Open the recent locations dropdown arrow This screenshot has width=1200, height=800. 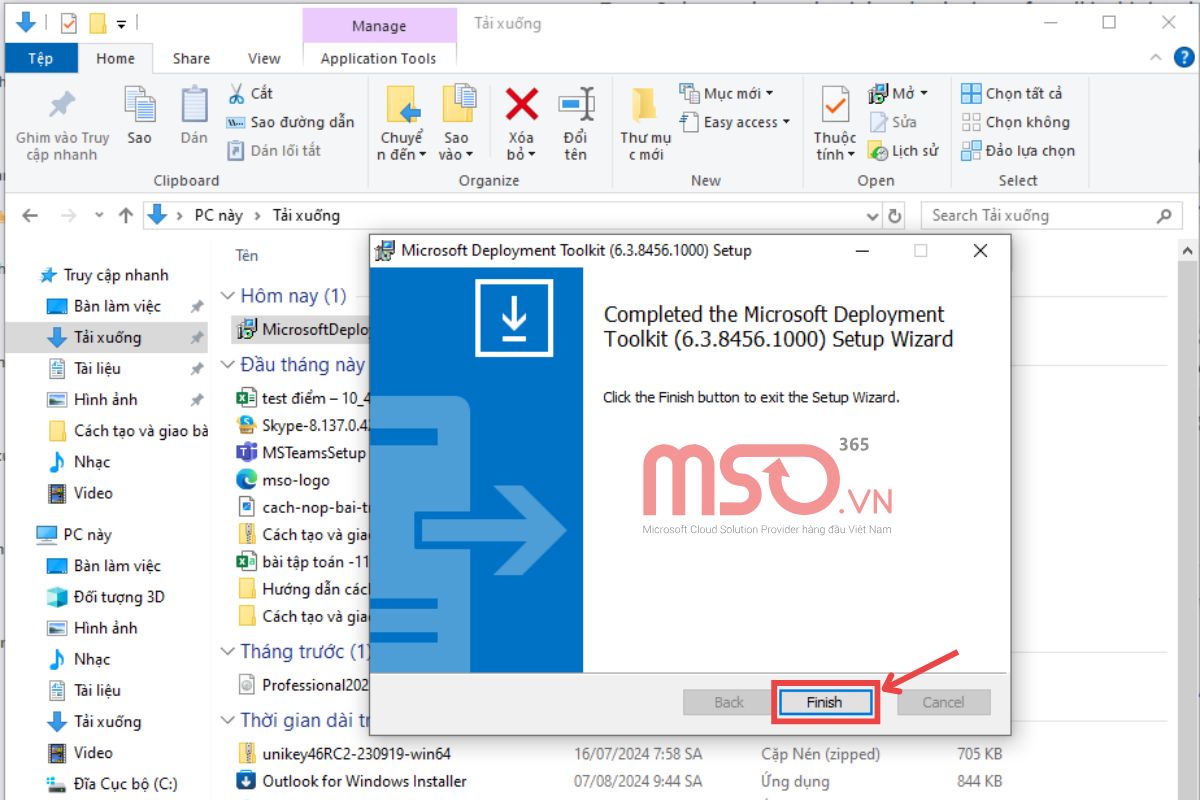click(98, 216)
